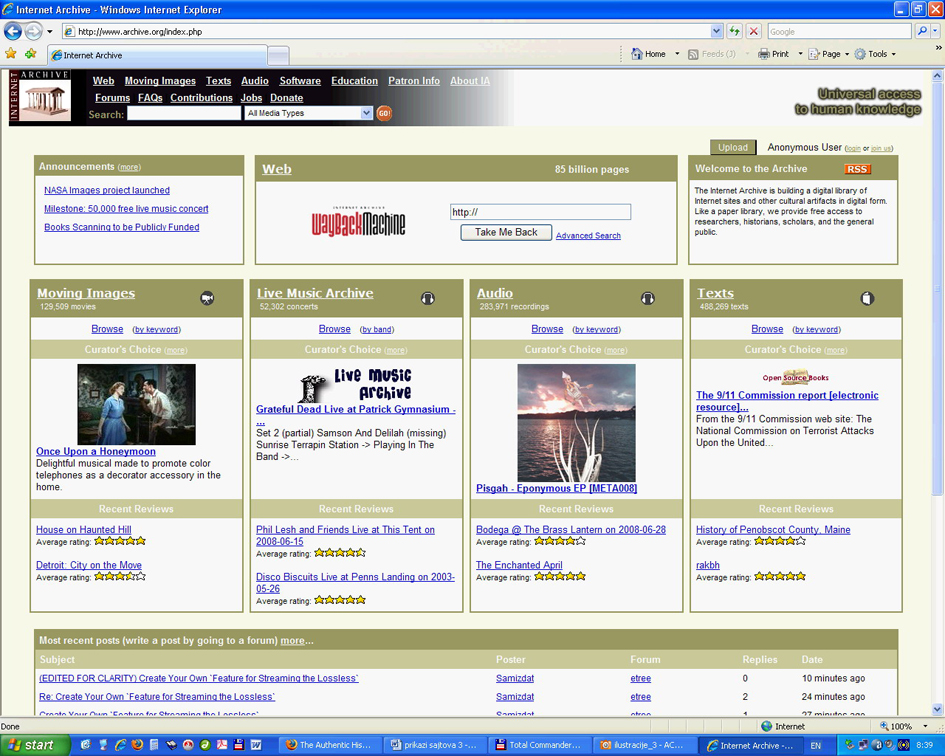Image resolution: width=945 pixels, height=756 pixels.
Task: Click the Refresh page icon
Action: [735, 32]
